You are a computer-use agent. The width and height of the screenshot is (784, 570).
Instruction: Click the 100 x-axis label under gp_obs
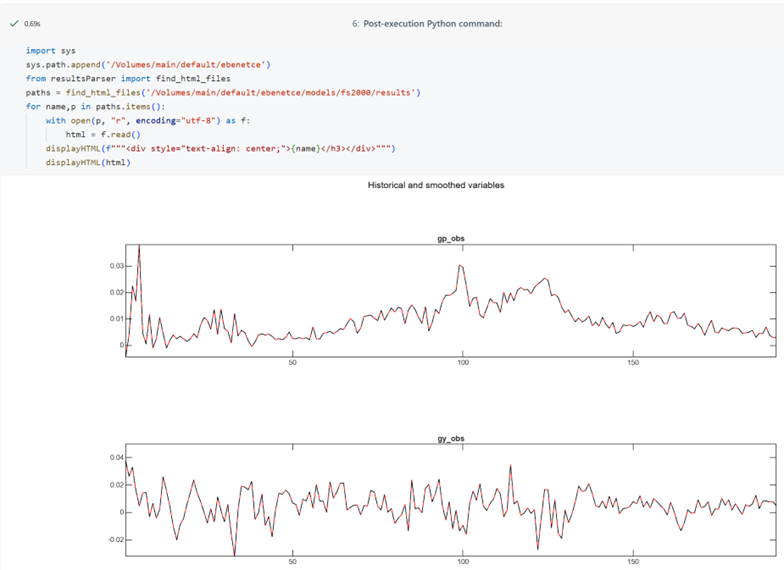tap(463, 362)
